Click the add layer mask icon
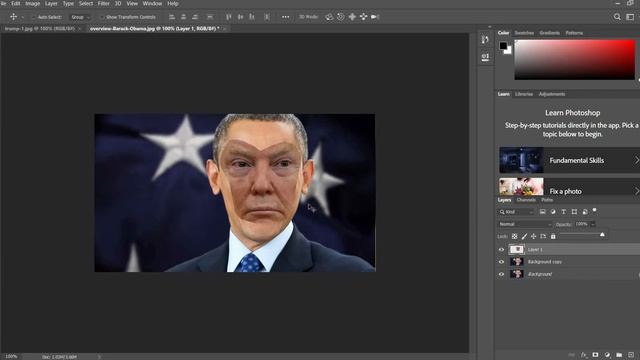 [595, 355]
